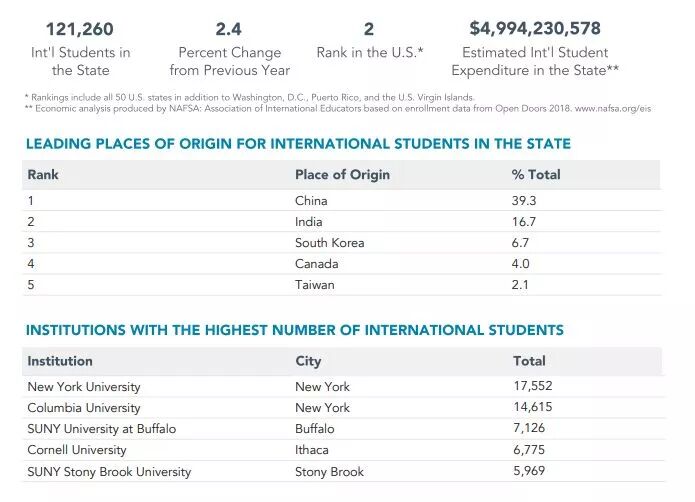Click the Canada place name
695x502 pixels.
pyautogui.click(x=316, y=264)
